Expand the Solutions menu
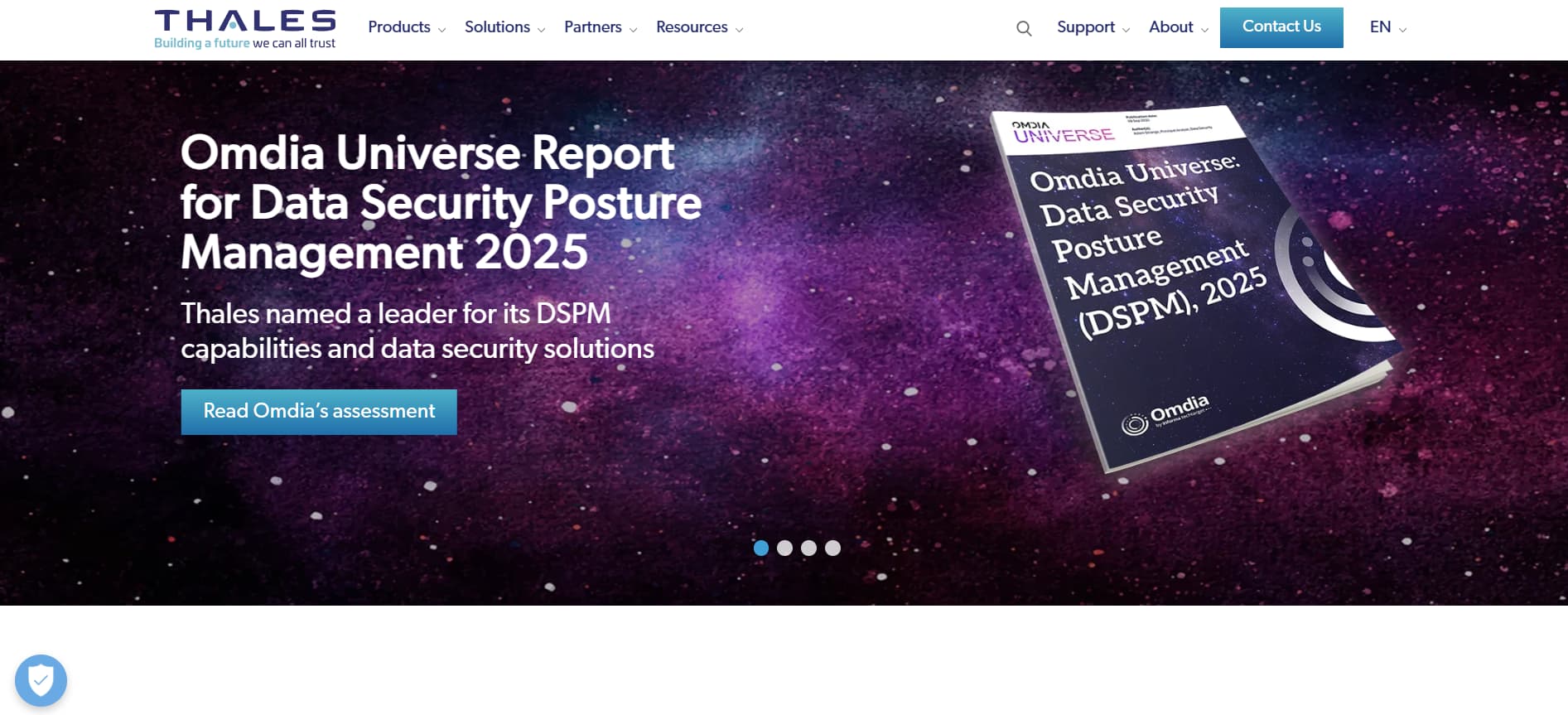This screenshot has width=1568, height=715. (504, 27)
